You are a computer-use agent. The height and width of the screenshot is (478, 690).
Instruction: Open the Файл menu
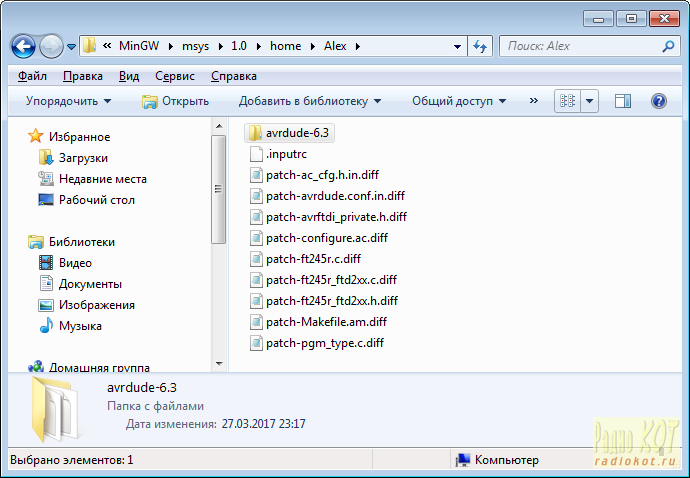[32, 76]
